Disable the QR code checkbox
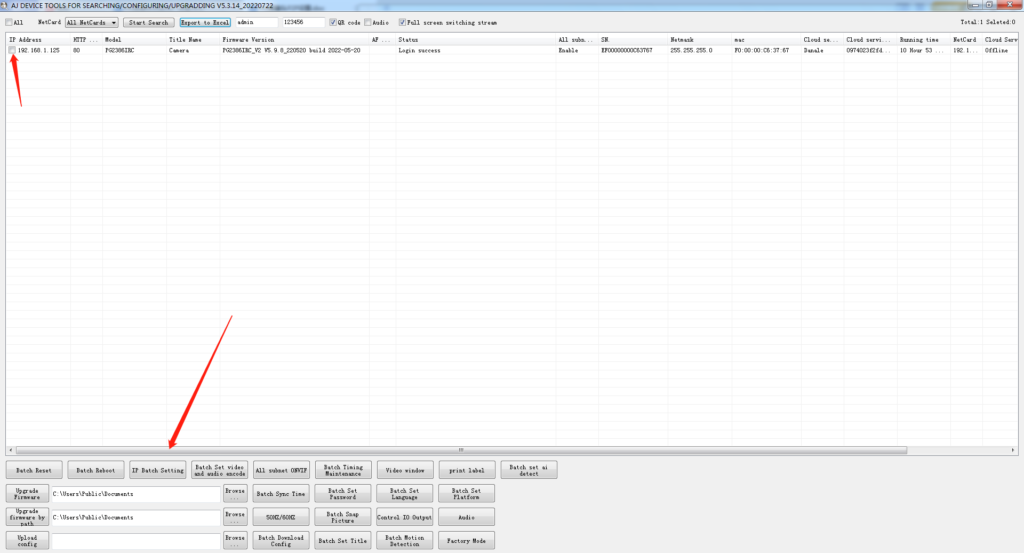The image size is (1024, 553). (x=333, y=22)
